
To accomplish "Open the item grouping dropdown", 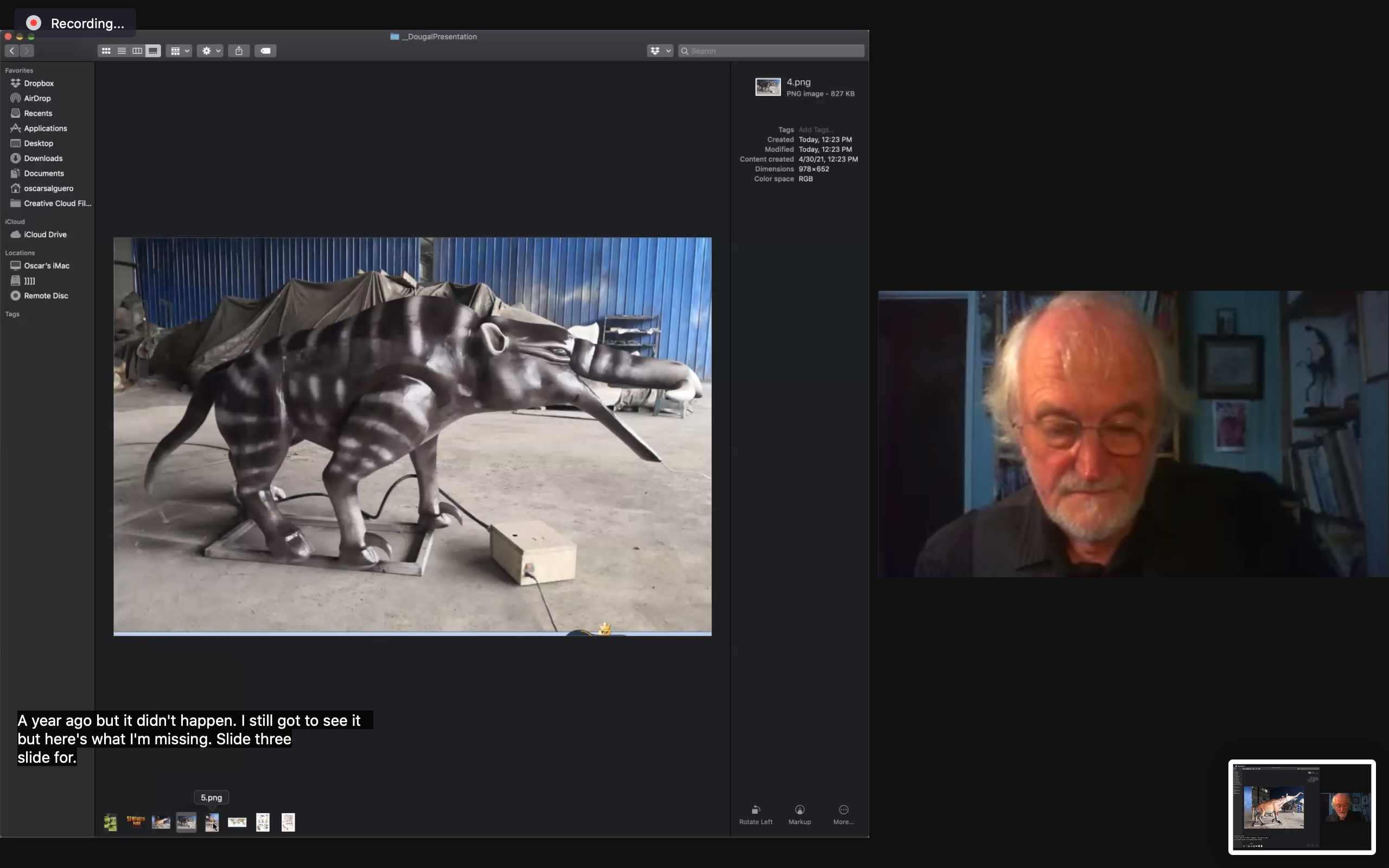I will pyautogui.click(x=179, y=50).
